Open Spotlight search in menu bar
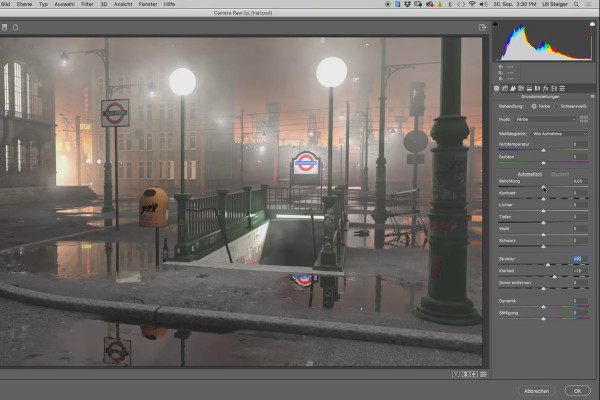Viewport: 600px width, 400px height. click(x=576, y=4)
